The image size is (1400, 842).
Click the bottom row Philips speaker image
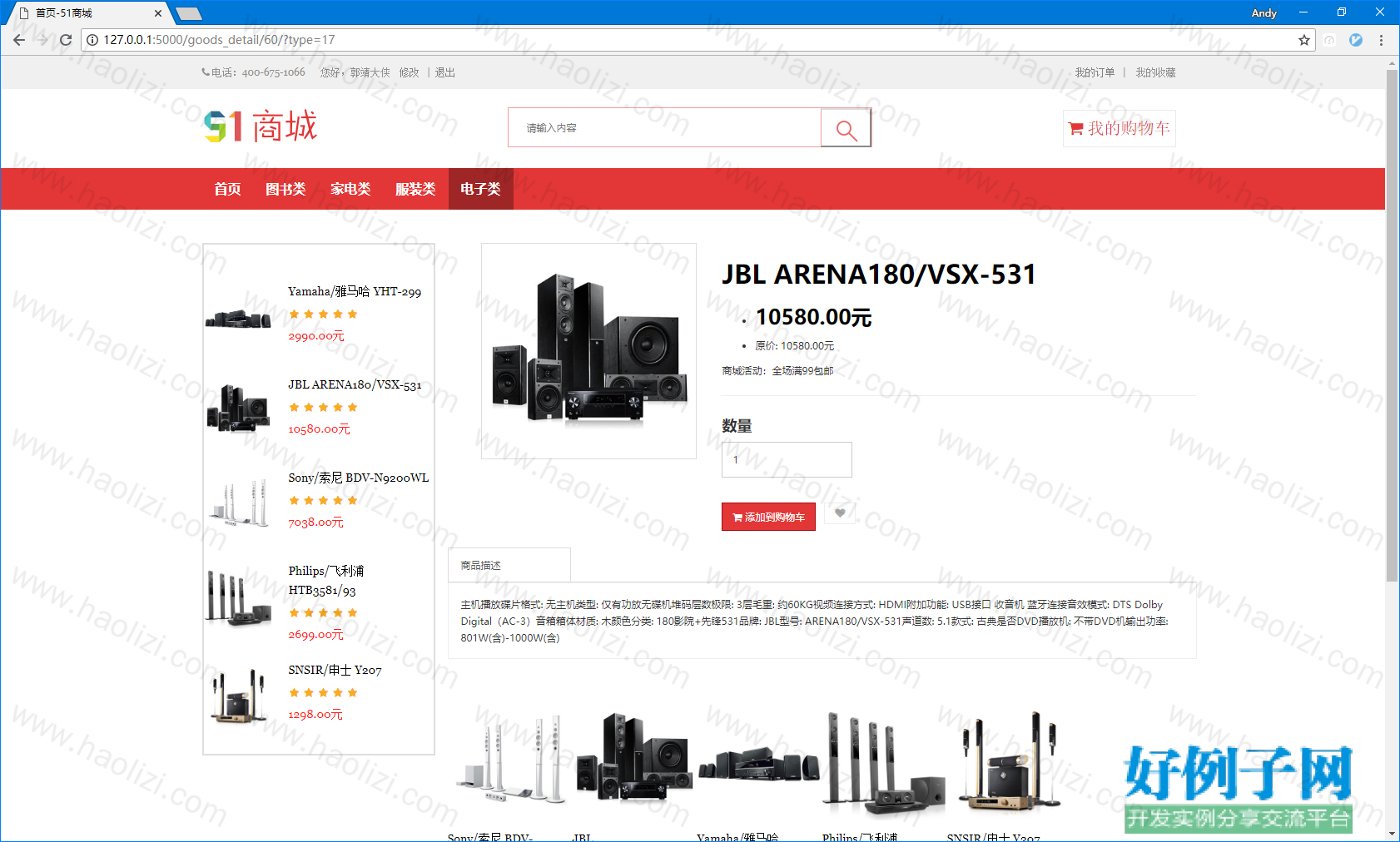884,761
